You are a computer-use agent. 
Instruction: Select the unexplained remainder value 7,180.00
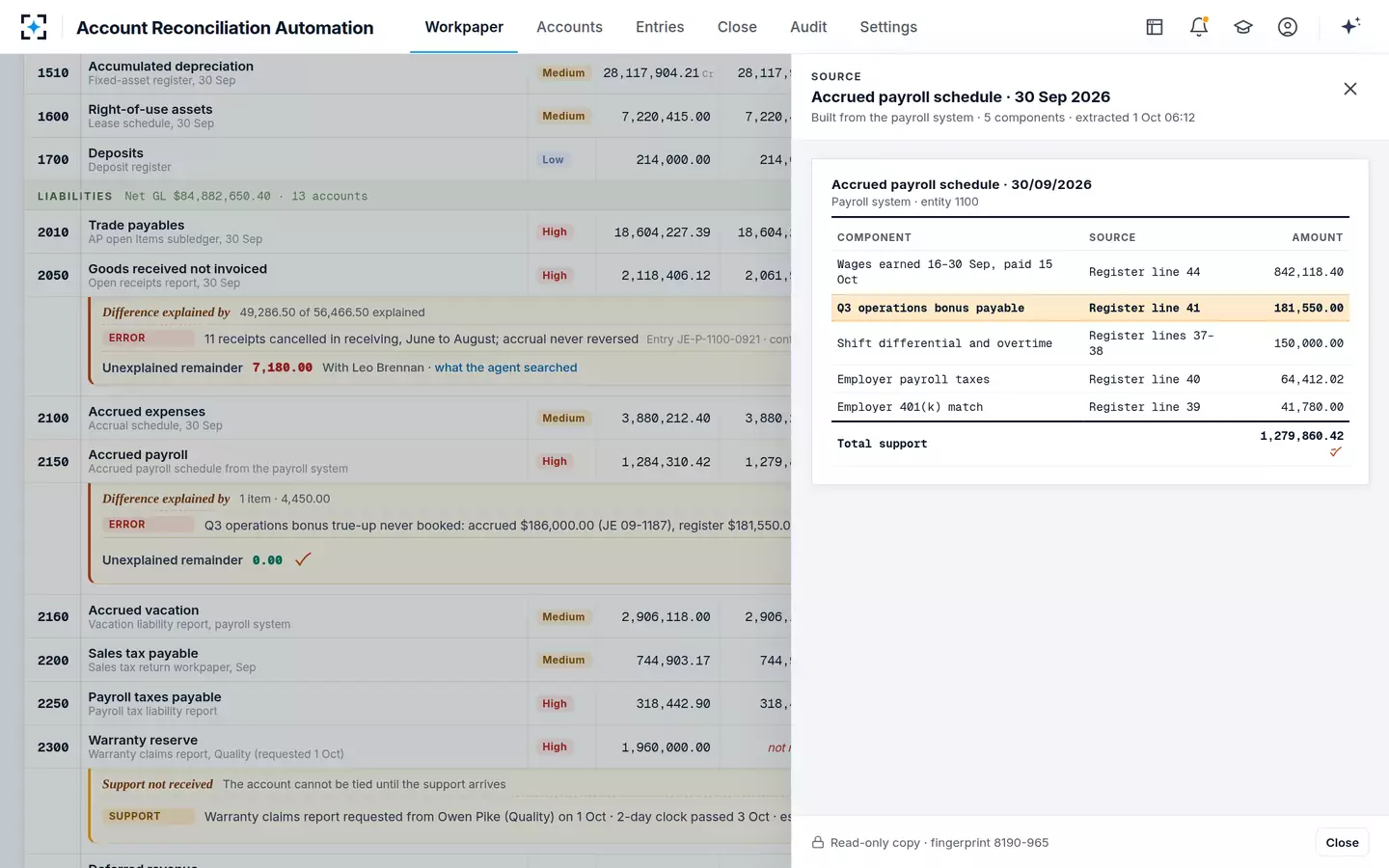coord(283,367)
